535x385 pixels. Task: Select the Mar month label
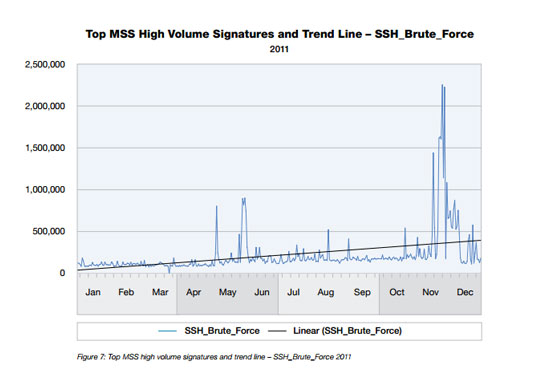coord(160,292)
